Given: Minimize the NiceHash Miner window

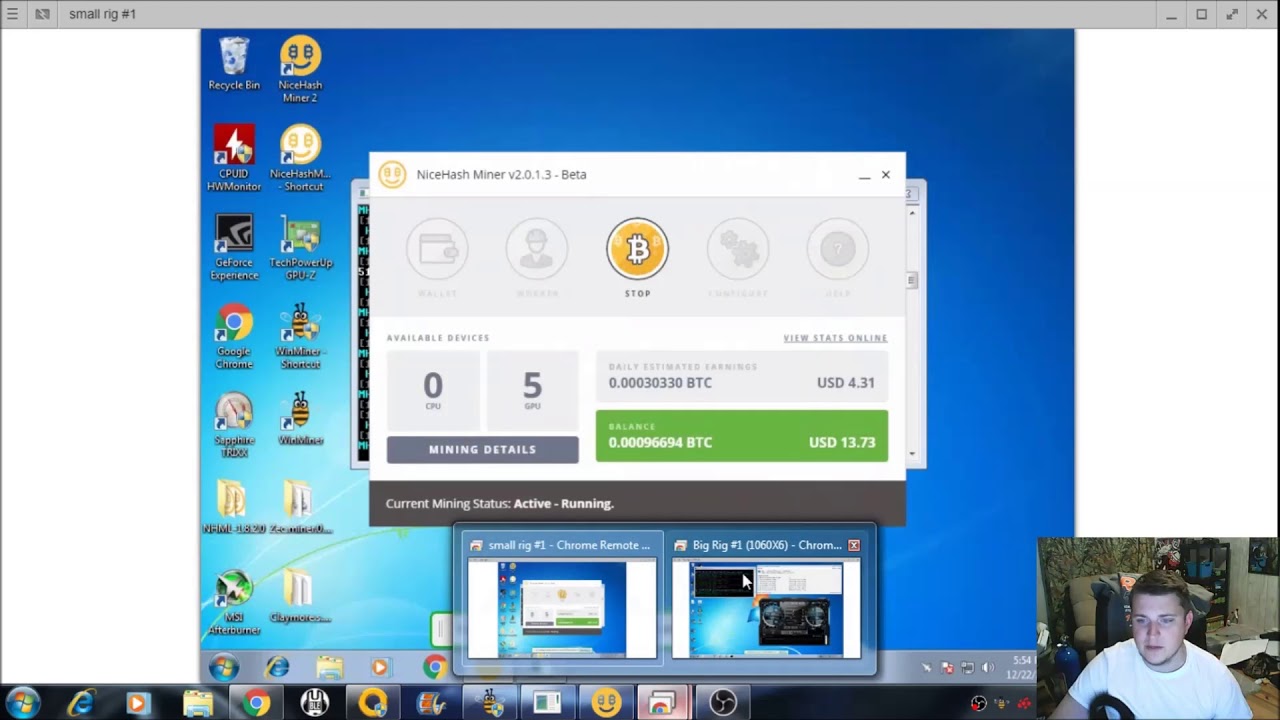Looking at the screenshot, I should [864, 175].
